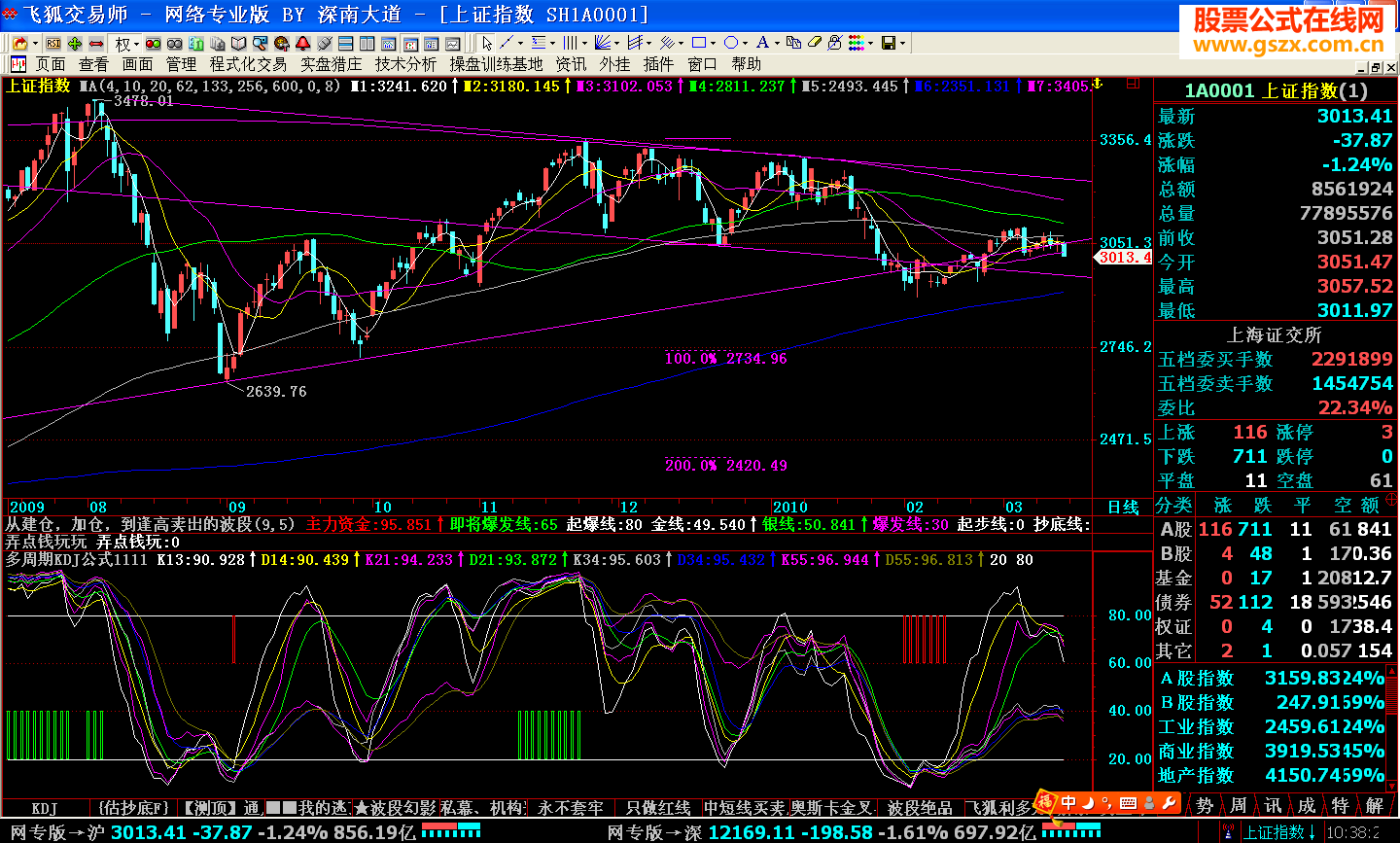Open the 查看 menu
The width and height of the screenshot is (1400, 843).
(94, 64)
